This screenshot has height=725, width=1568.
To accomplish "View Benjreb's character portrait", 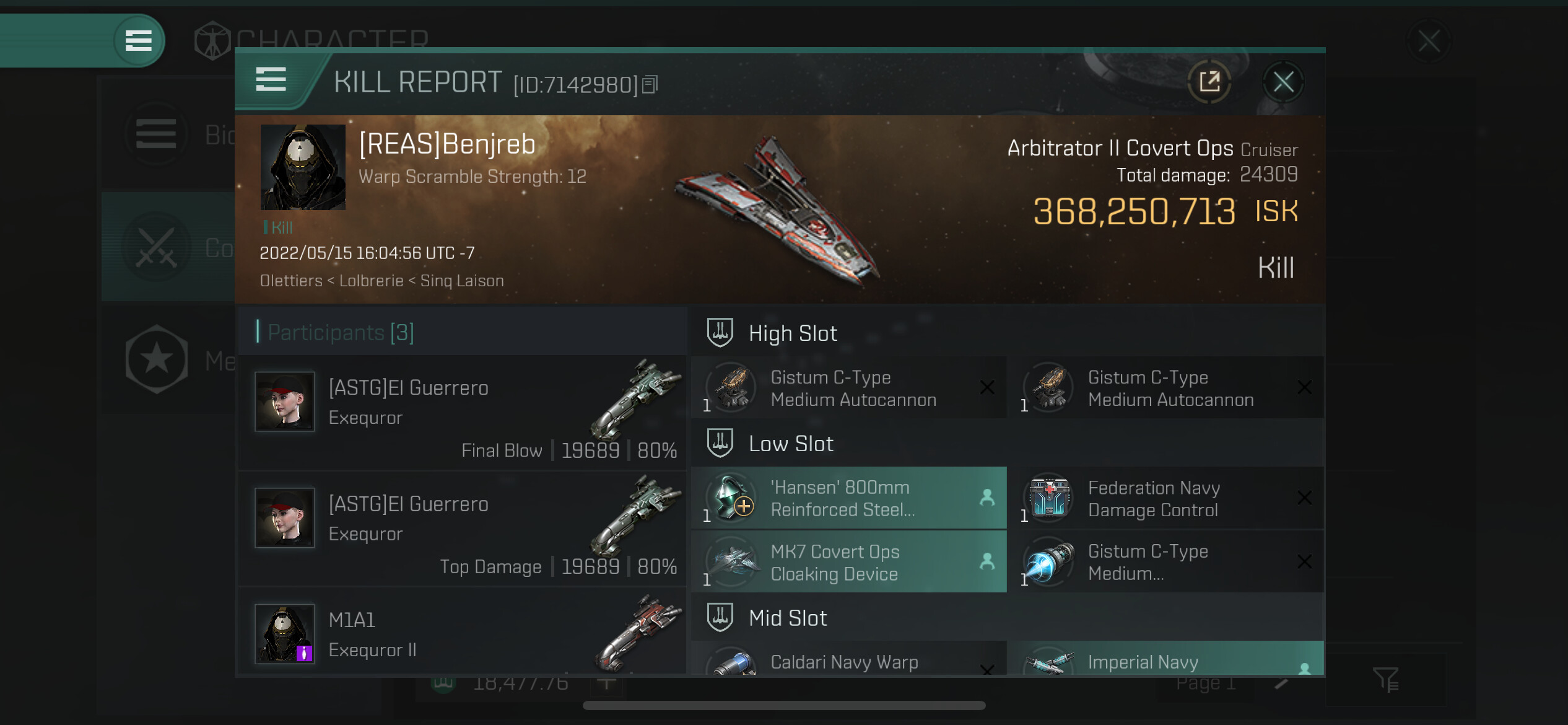I will [303, 167].
